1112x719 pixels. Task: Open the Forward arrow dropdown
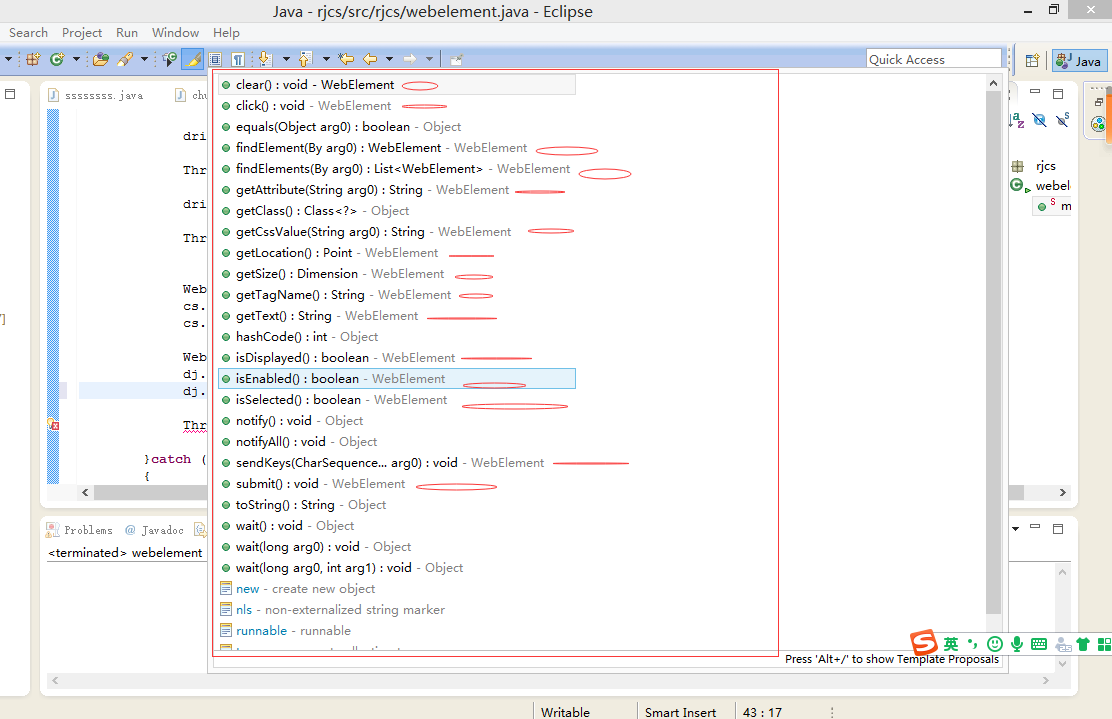click(x=428, y=58)
